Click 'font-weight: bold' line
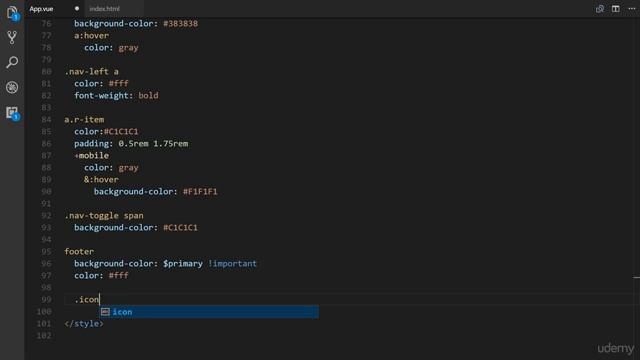The width and height of the screenshot is (640, 360). pyautogui.click(x=116, y=96)
